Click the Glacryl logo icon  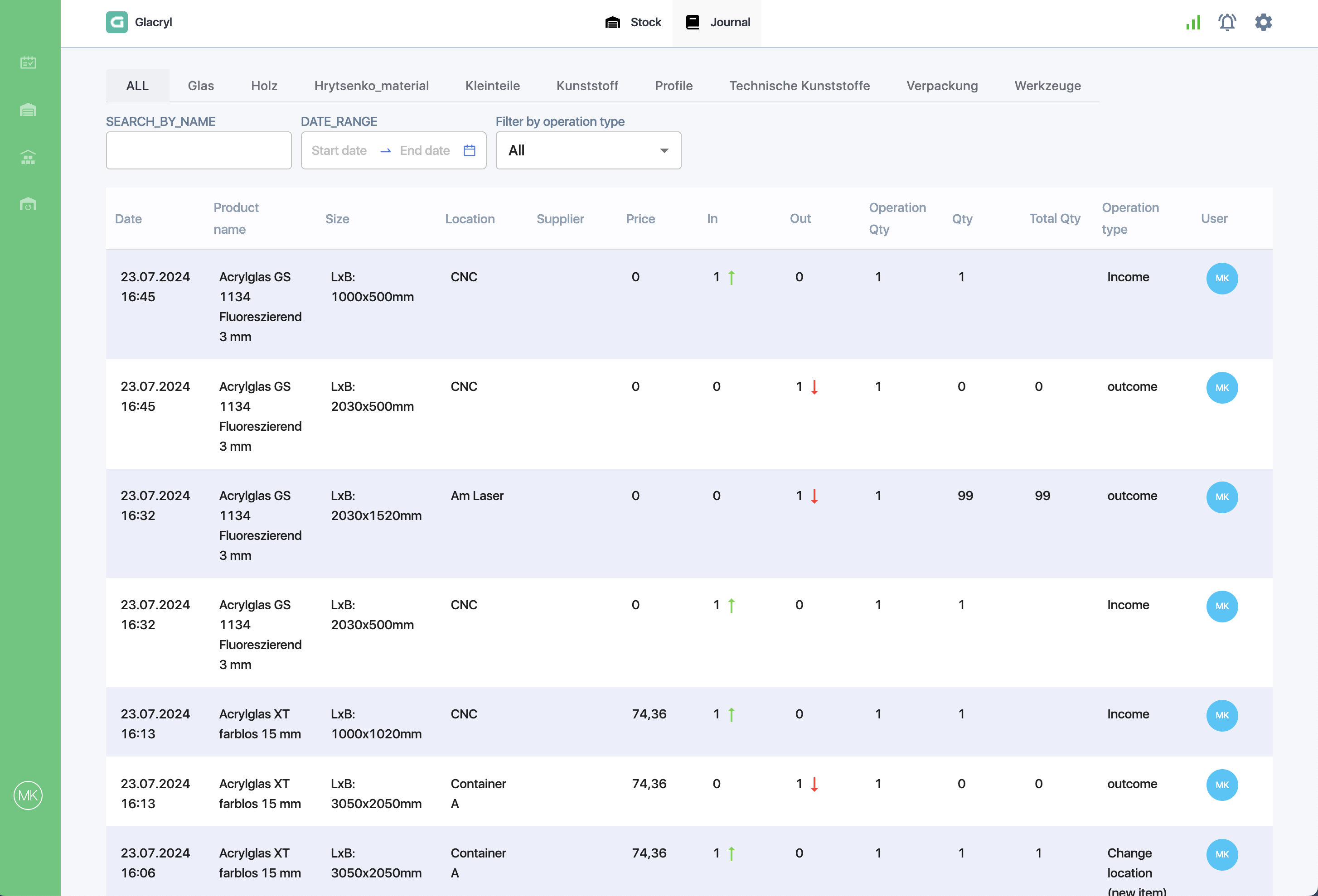click(117, 22)
